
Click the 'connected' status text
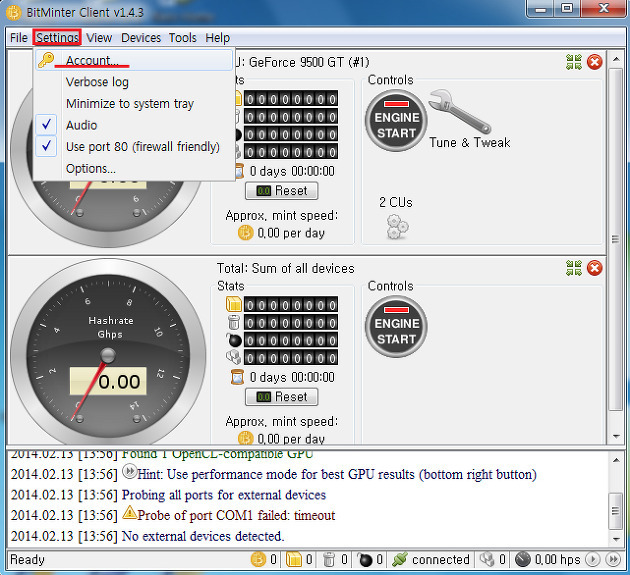click(441, 559)
